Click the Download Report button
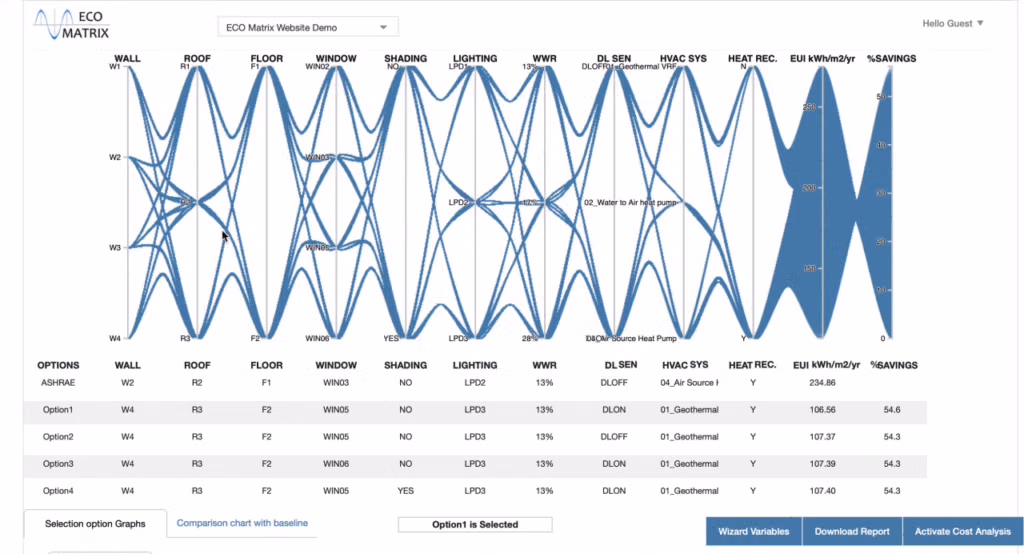Viewport: 1024px width, 554px height. click(x=852, y=531)
